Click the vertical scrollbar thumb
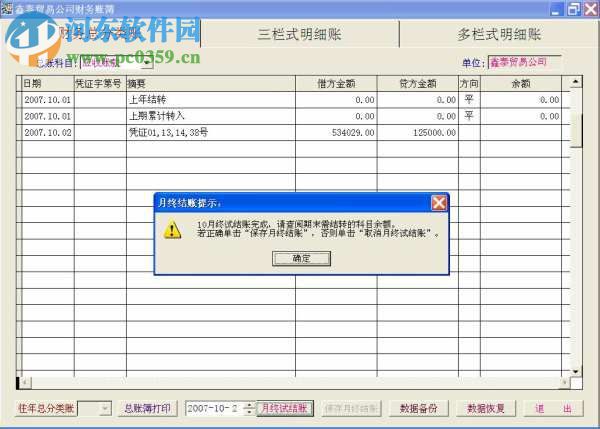 pyautogui.click(x=576, y=130)
